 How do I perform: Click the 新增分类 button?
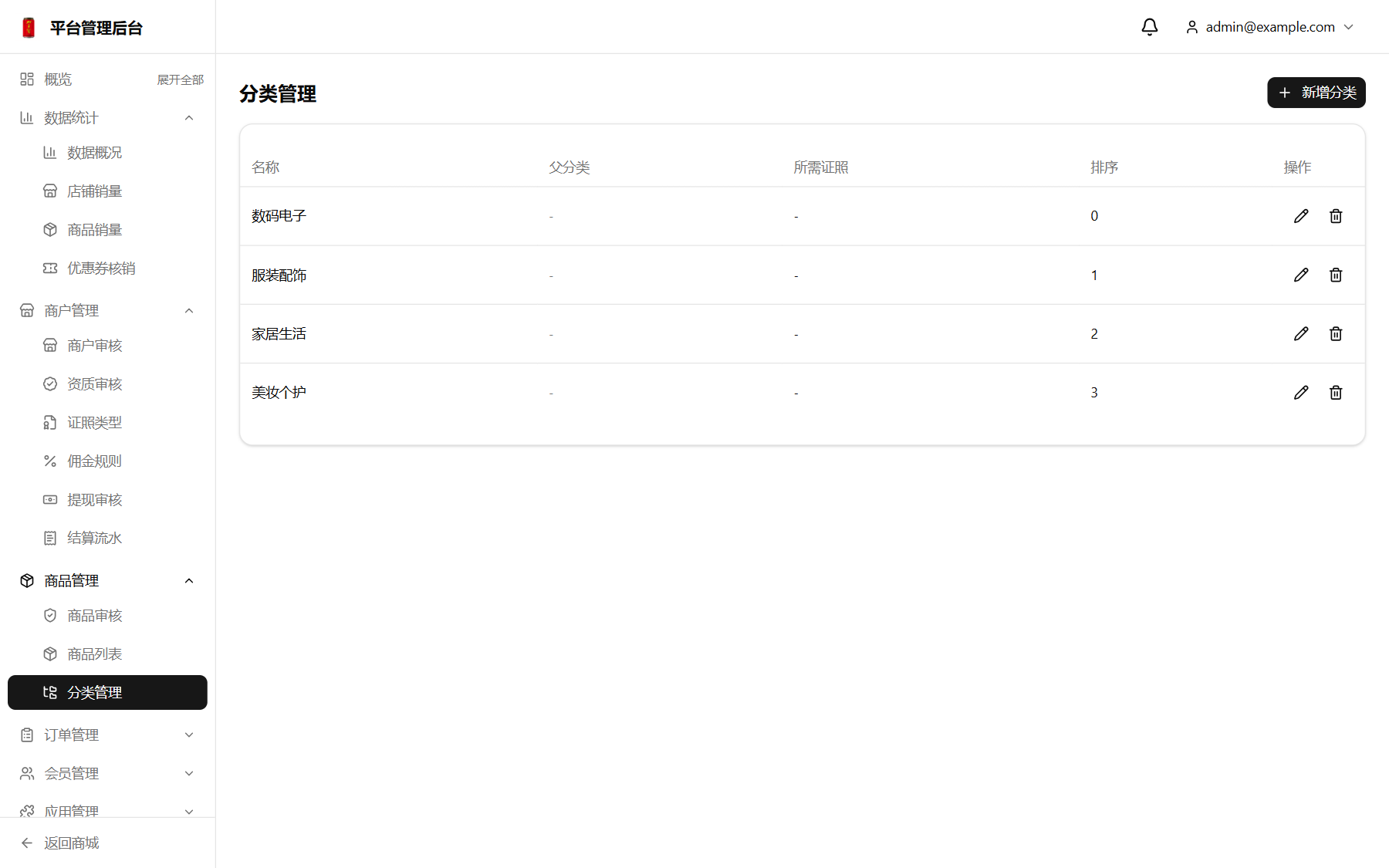click(x=1316, y=93)
